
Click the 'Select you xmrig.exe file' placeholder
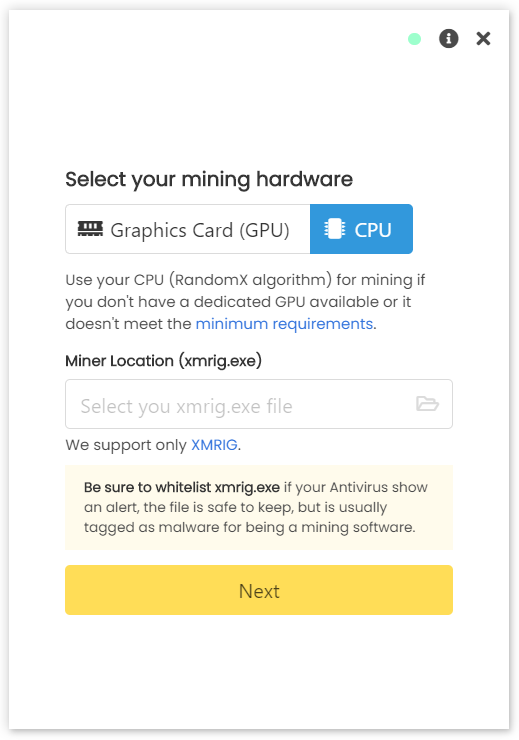click(x=186, y=406)
